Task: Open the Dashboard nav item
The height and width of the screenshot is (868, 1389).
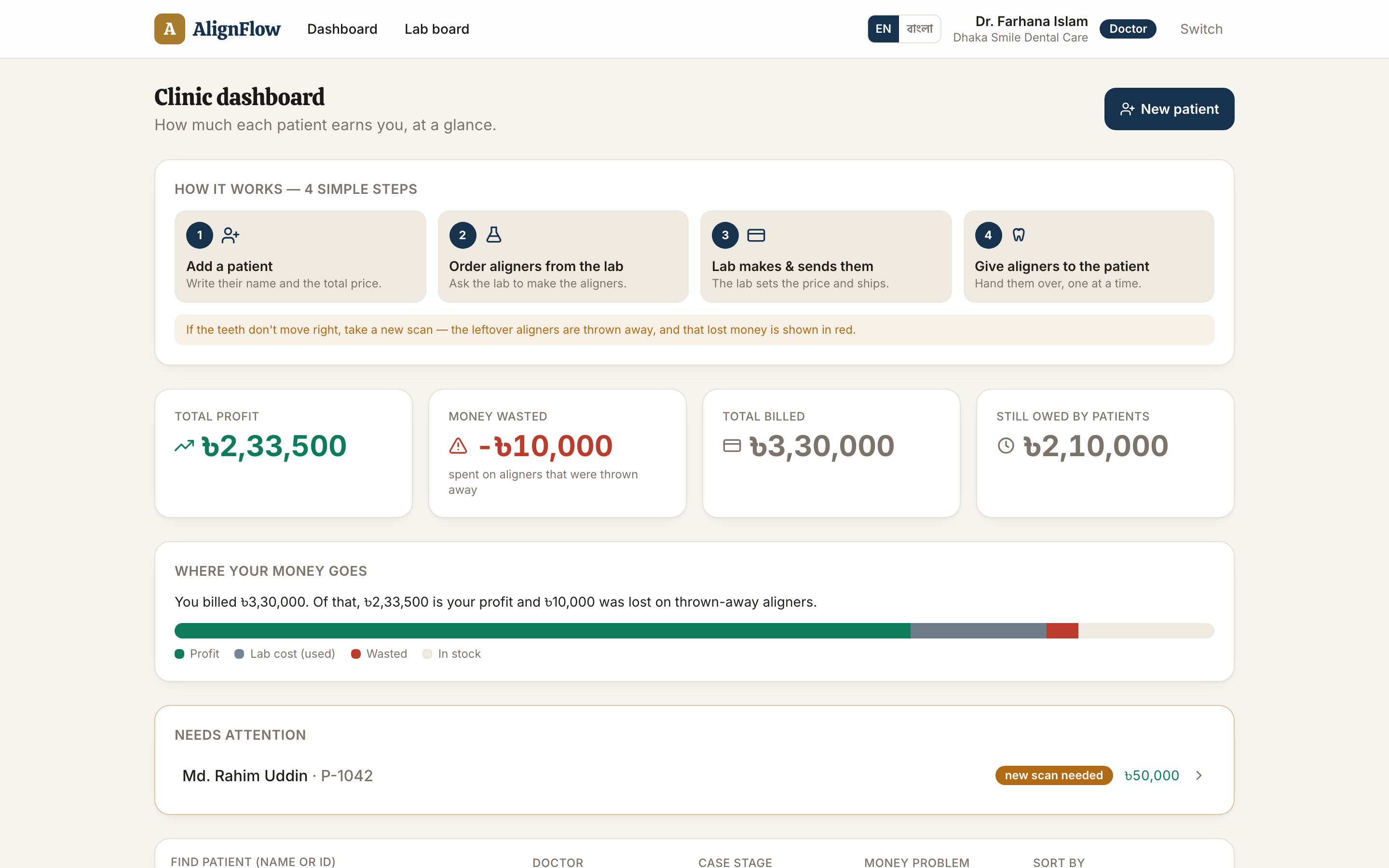Action: point(342,29)
